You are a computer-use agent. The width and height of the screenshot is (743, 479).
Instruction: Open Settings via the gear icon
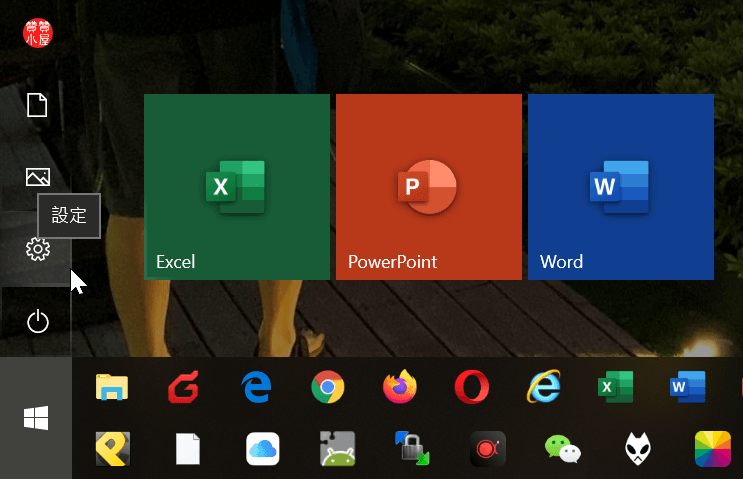coord(38,249)
